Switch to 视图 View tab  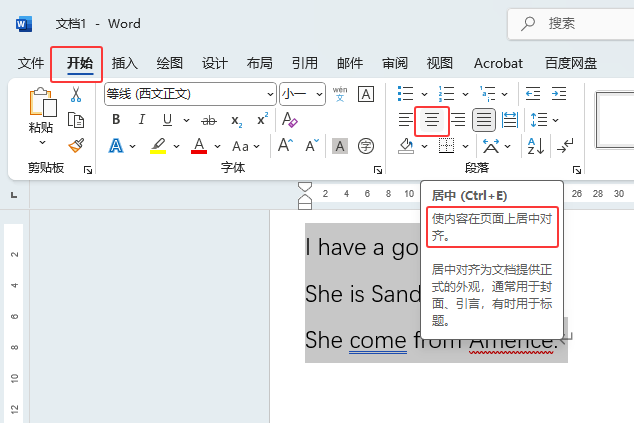click(x=440, y=63)
